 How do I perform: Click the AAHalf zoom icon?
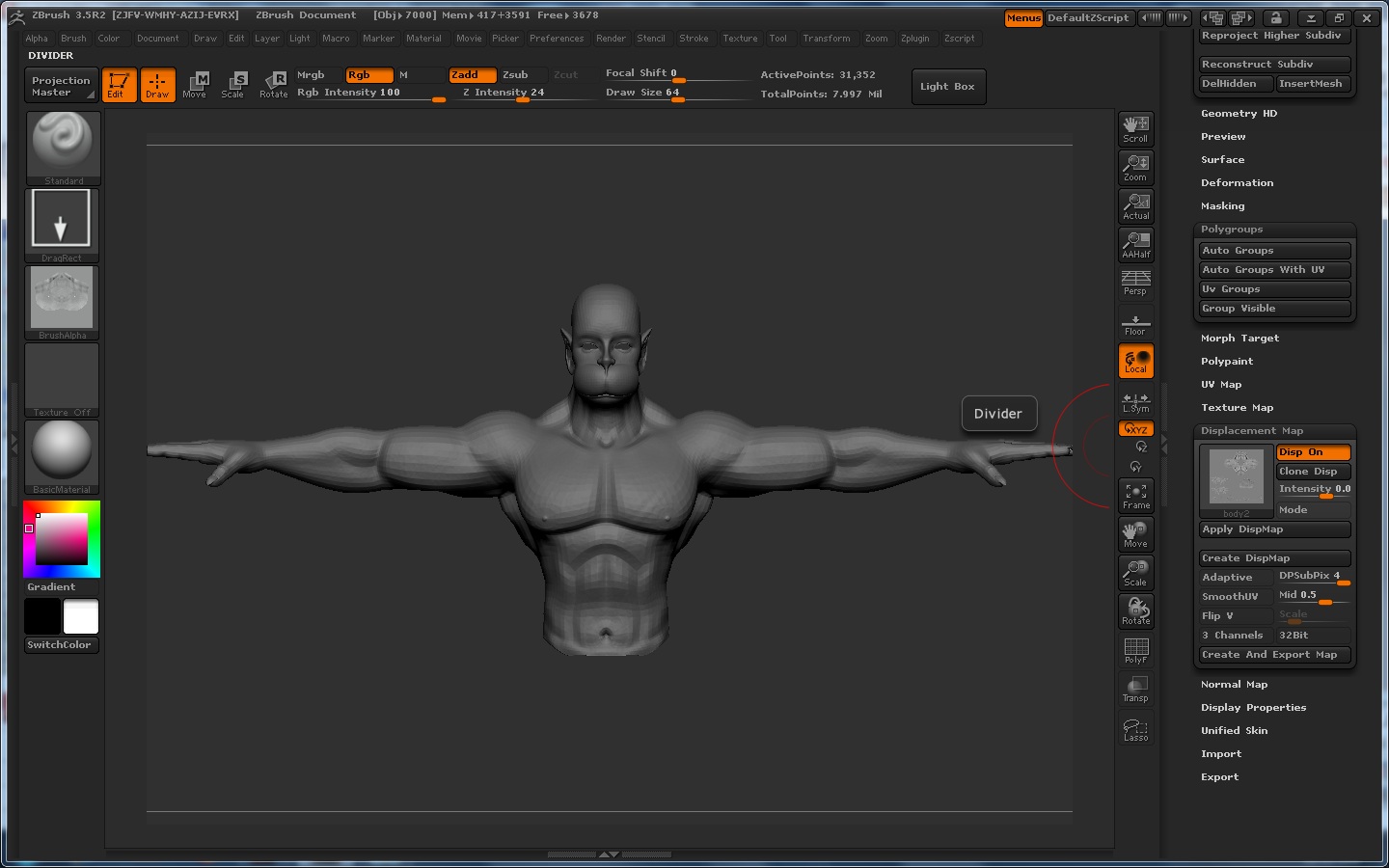pyautogui.click(x=1135, y=245)
